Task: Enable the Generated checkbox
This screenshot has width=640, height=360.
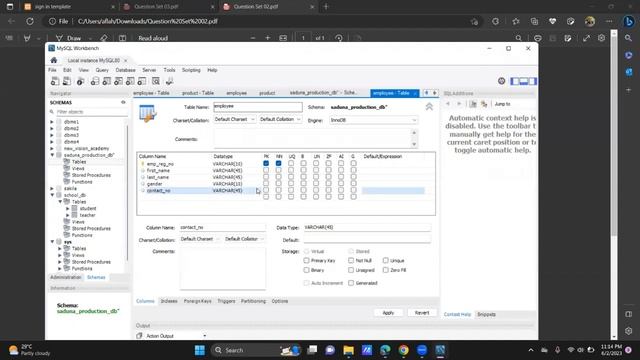Action: coord(351,283)
